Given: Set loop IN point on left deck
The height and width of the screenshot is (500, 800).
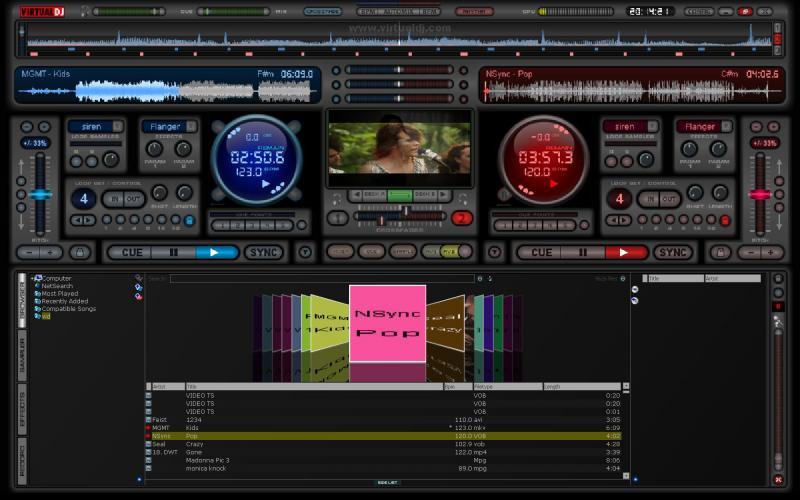Looking at the screenshot, I should (114, 198).
